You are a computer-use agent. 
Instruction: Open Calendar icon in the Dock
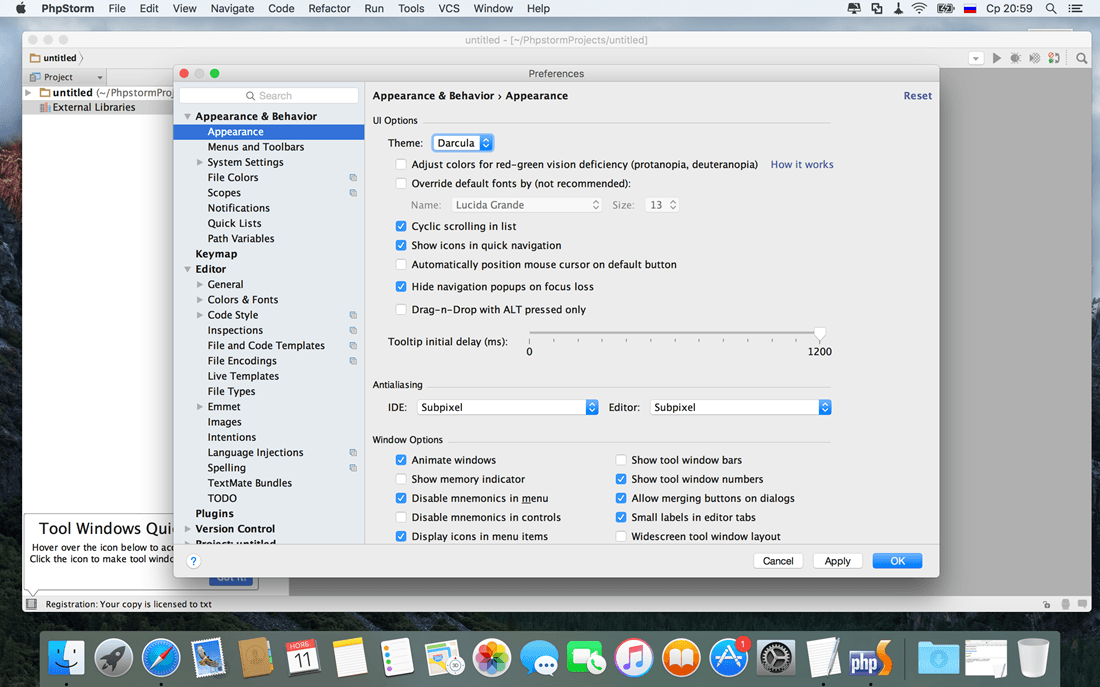point(302,658)
